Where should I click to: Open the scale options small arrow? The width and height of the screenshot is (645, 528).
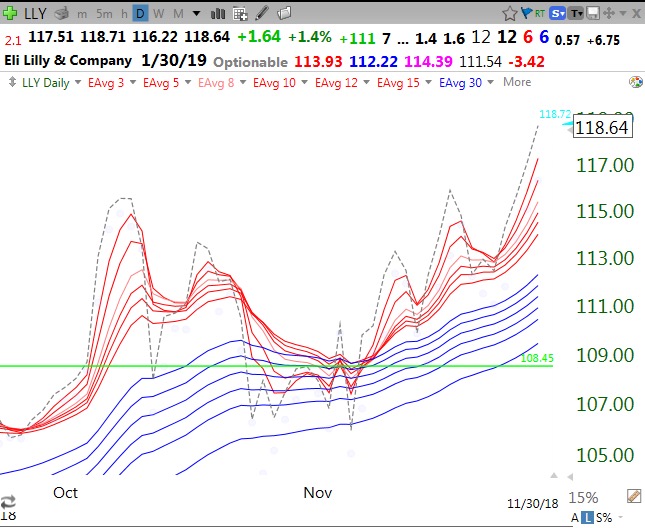621,517
